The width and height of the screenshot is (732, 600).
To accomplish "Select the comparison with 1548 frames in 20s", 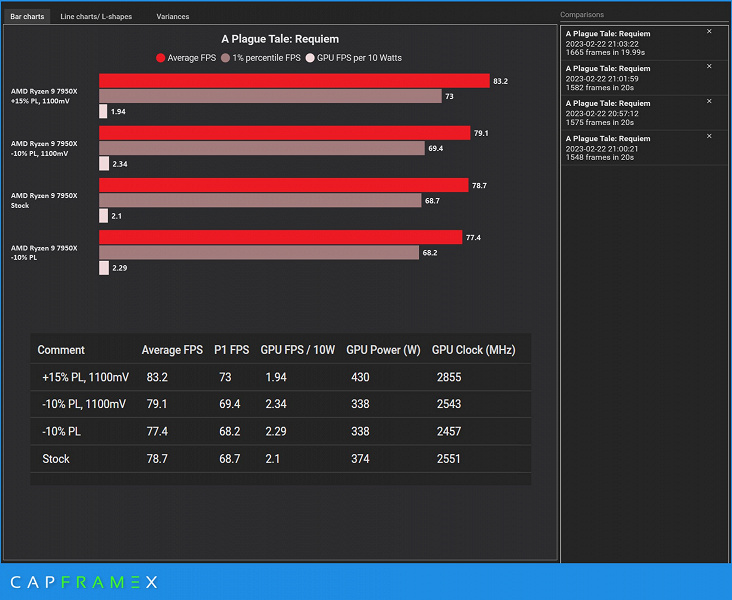I will [x=644, y=148].
